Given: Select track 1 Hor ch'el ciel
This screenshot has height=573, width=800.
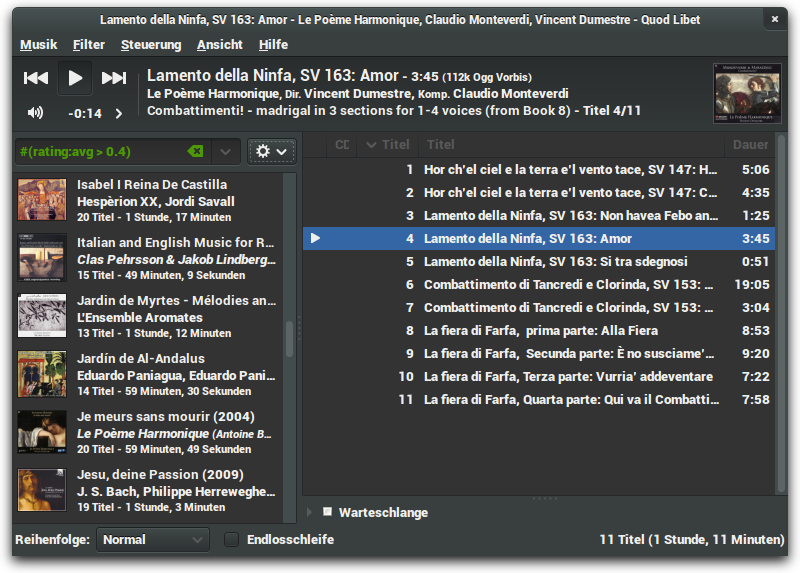Looking at the screenshot, I should tap(539, 169).
